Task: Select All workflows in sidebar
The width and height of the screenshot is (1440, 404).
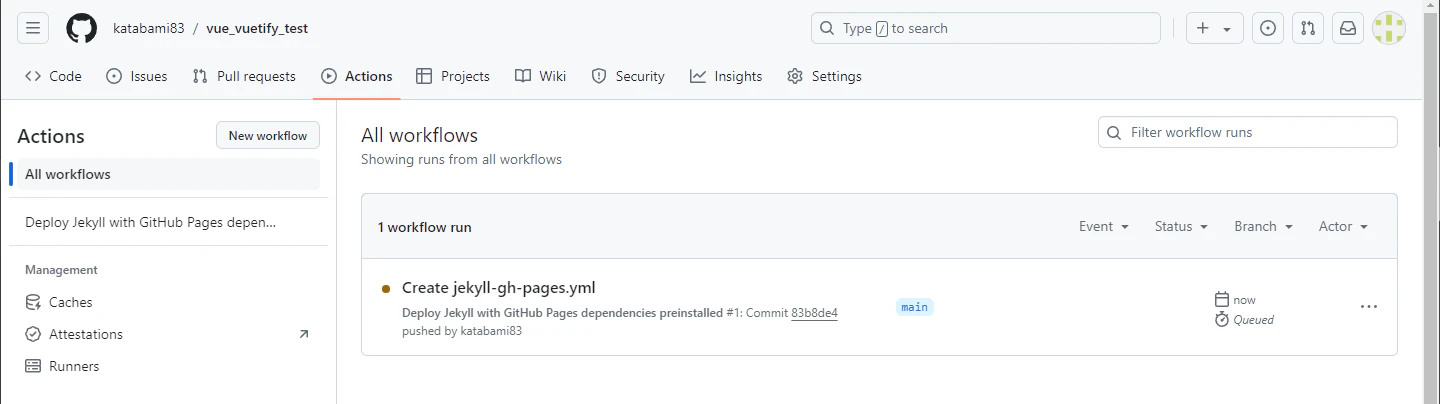Action: pyautogui.click(x=166, y=174)
